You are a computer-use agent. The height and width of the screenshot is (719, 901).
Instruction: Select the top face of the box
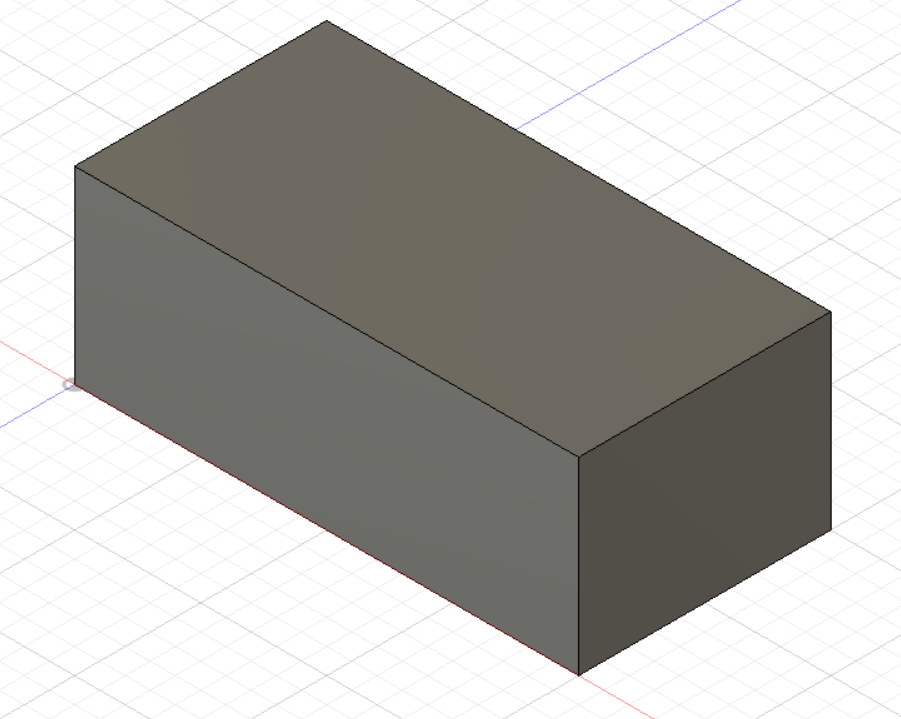click(453, 239)
